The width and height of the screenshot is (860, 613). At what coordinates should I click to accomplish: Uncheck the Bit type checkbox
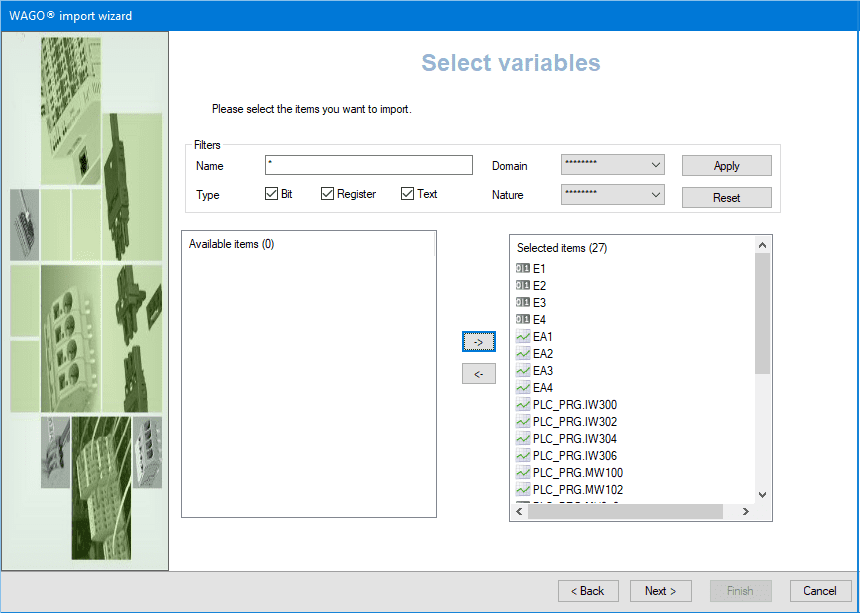[271, 194]
